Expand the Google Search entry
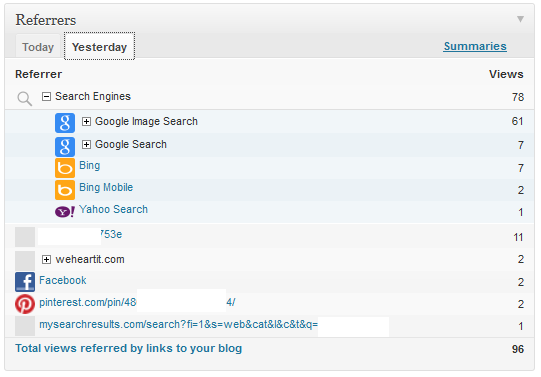The width and height of the screenshot is (541, 377). pyautogui.click(x=86, y=145)
